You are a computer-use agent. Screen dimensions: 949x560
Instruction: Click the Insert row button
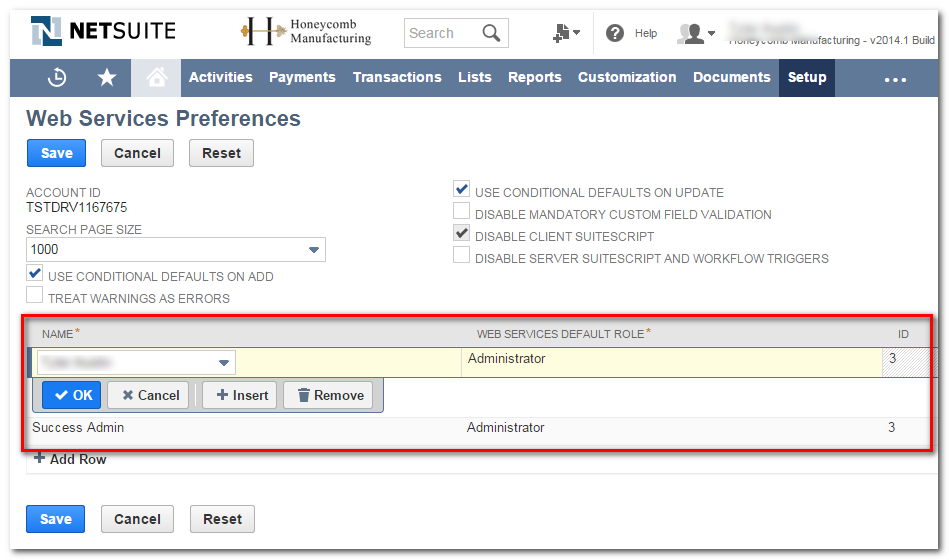[240, 395]
